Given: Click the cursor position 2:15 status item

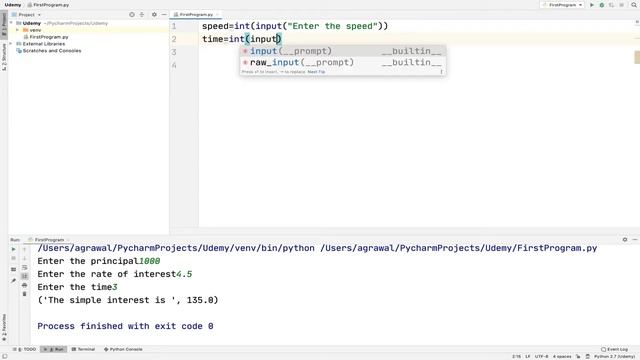Looking at the screenshot, I should click(516, 356).
